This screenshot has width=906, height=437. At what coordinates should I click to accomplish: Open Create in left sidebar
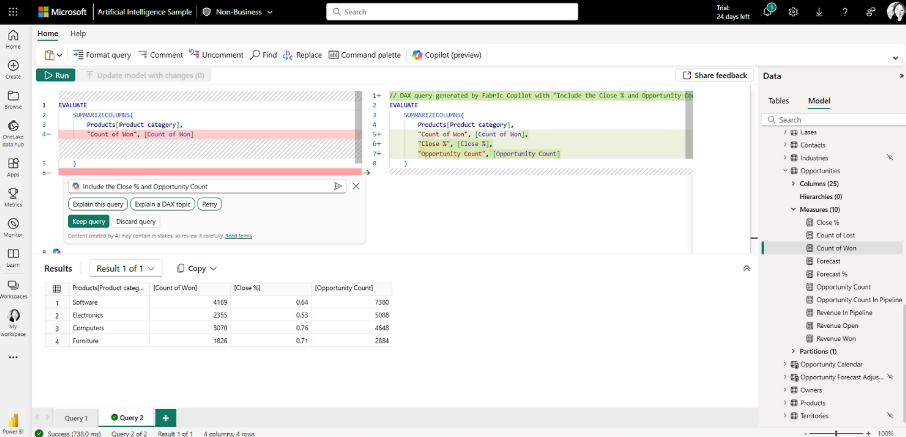(x=13, y=69)
